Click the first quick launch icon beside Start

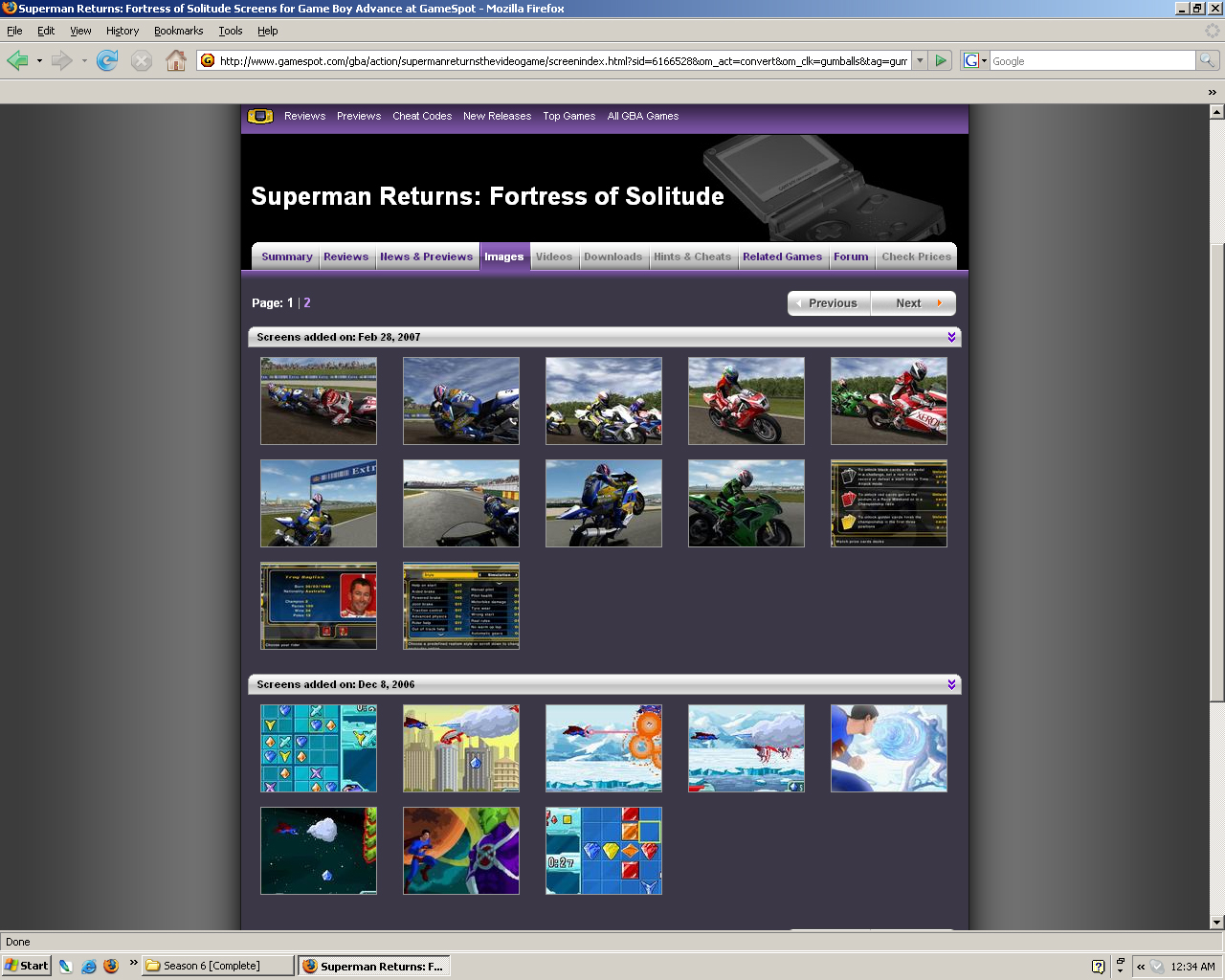pyautogui.click(x=65, y=967)
